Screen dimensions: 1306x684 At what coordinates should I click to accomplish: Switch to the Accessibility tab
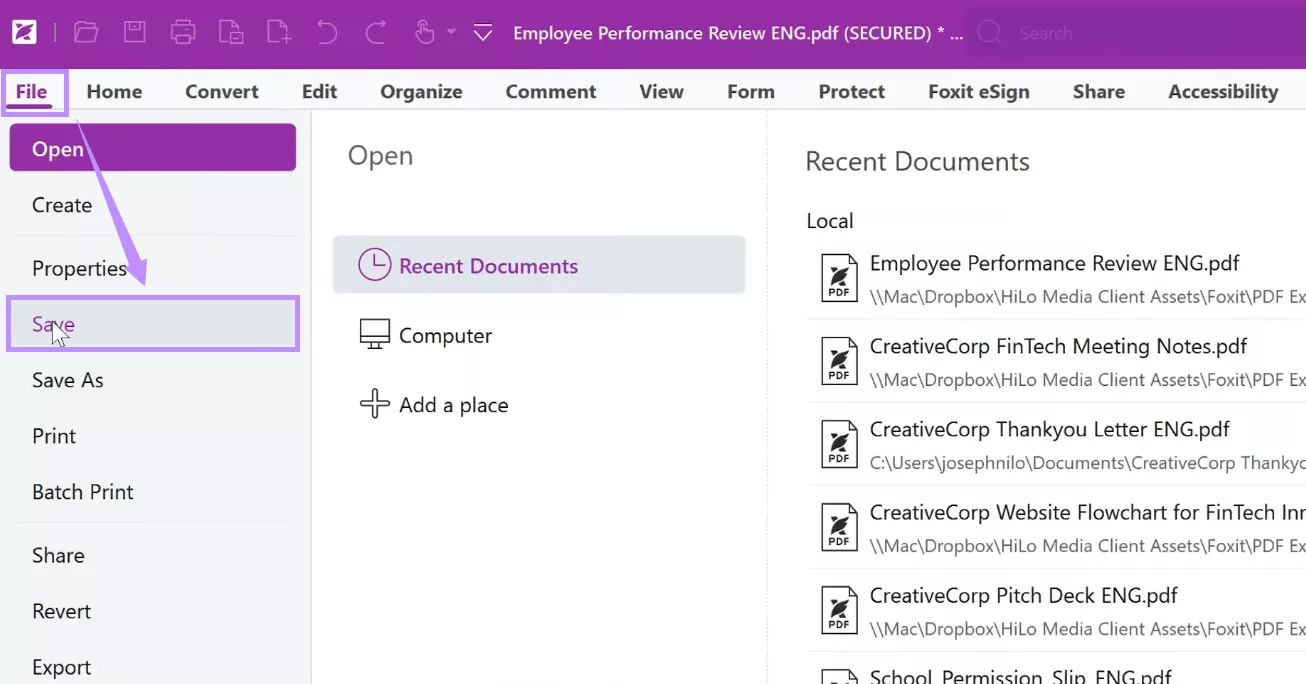click(x=1223, y=92)
